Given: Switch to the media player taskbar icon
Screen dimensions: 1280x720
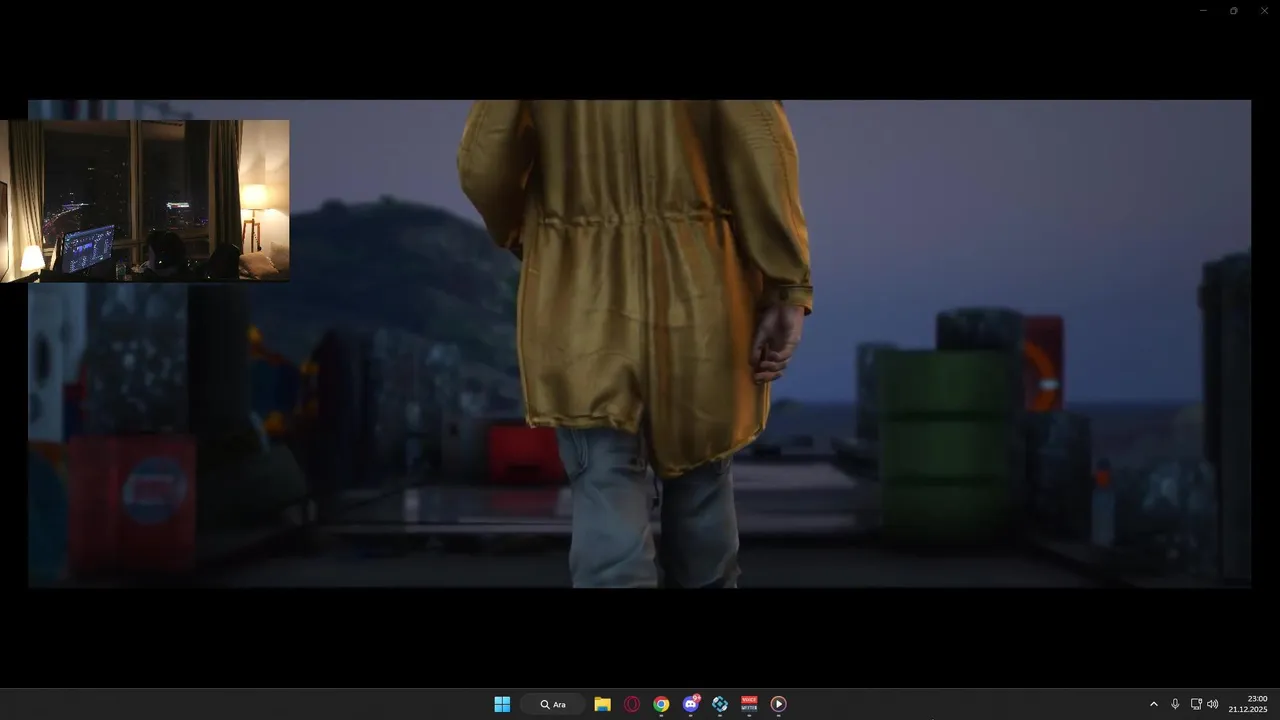Looking at the screenshot, I should [x=778, y=704].
